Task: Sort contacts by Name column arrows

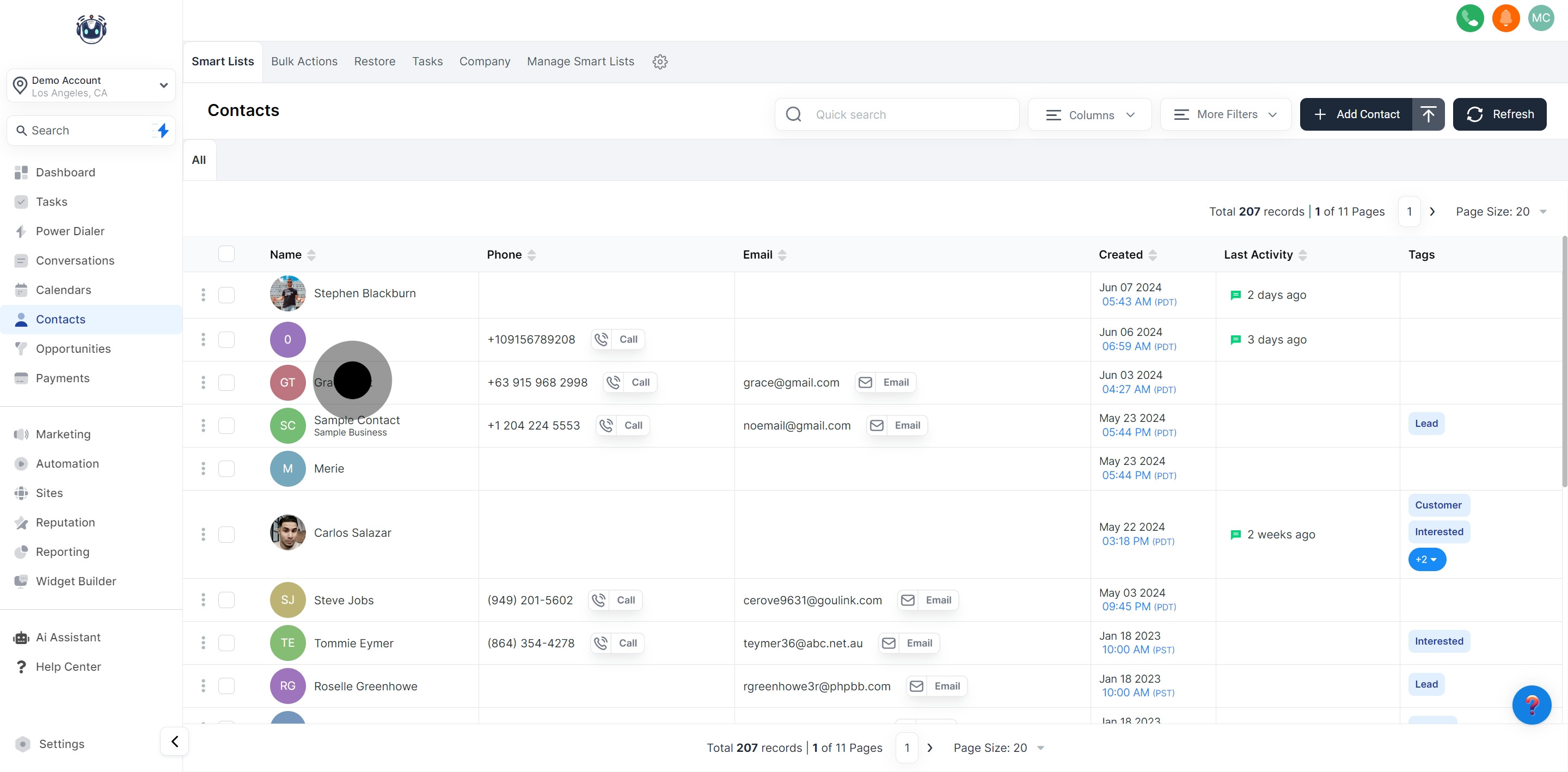Action: tap(311, 255)
